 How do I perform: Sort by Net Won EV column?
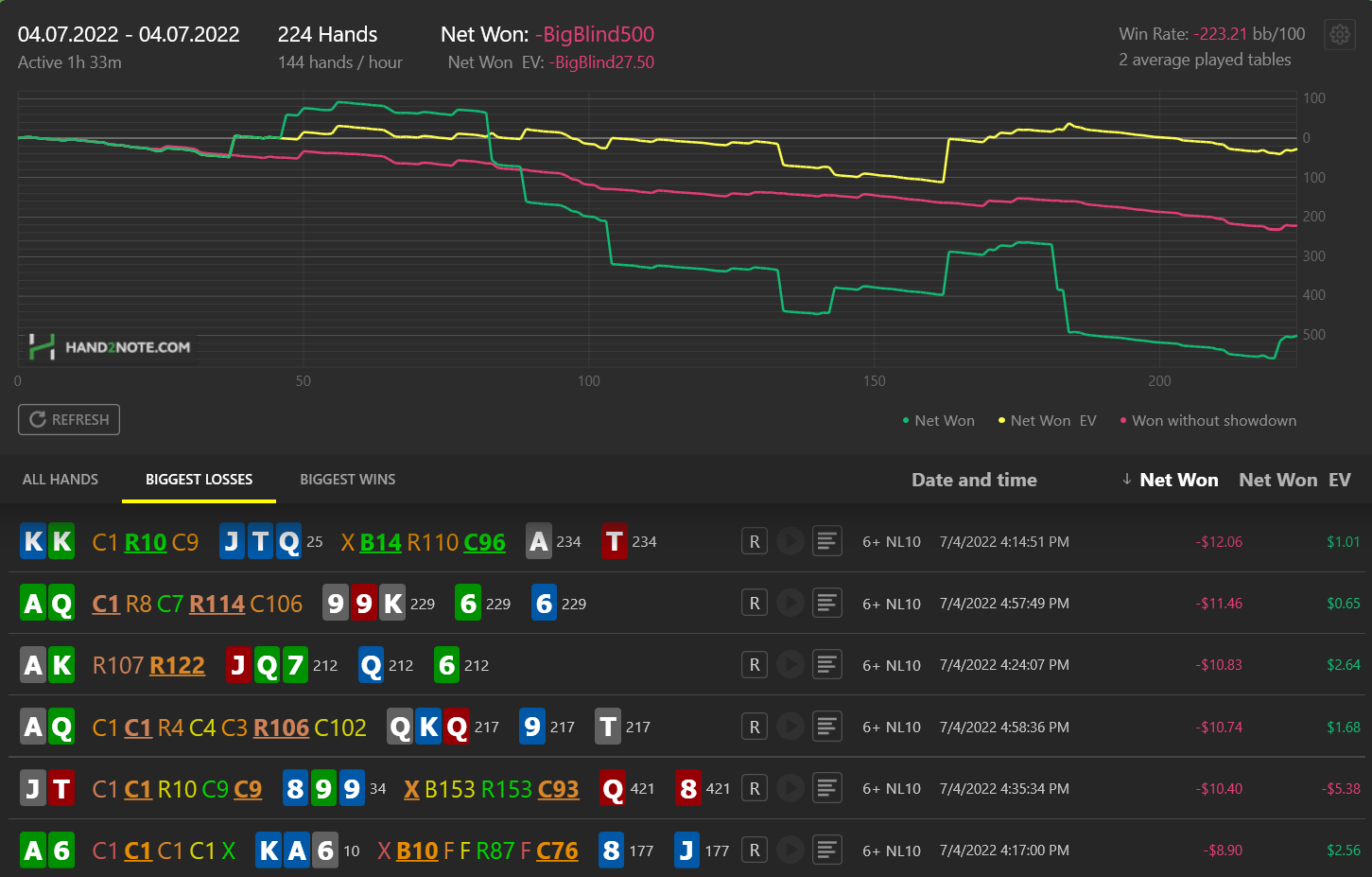point(1295,480)
